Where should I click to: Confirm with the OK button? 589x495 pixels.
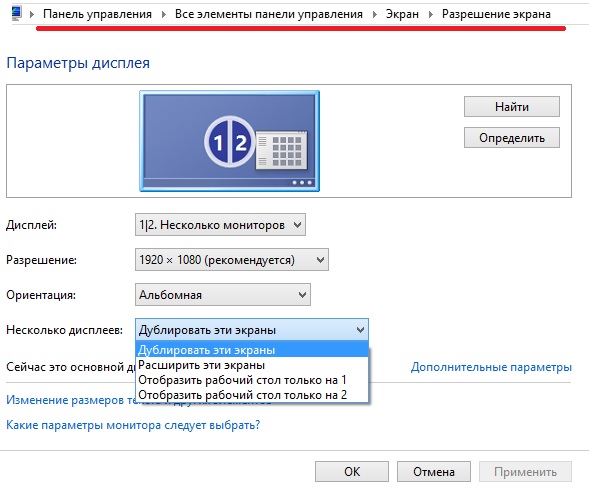pyautogui.click(x=352, y=472)
